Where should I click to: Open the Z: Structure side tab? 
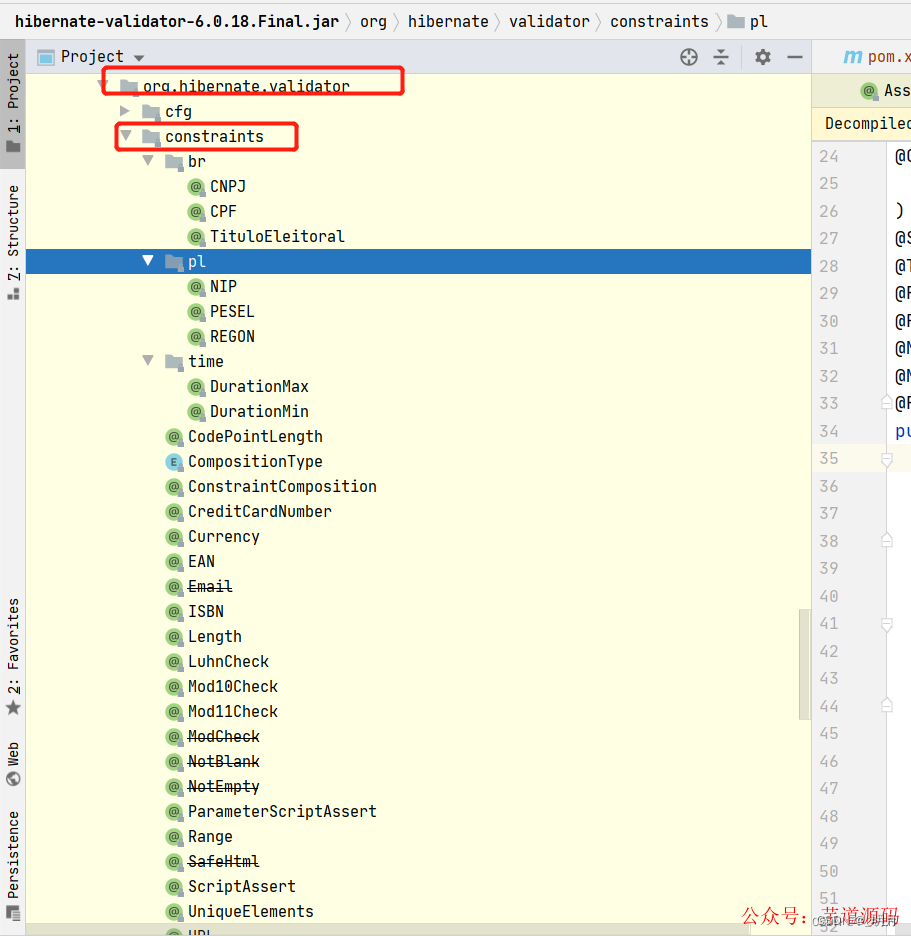tap(13, 242)
